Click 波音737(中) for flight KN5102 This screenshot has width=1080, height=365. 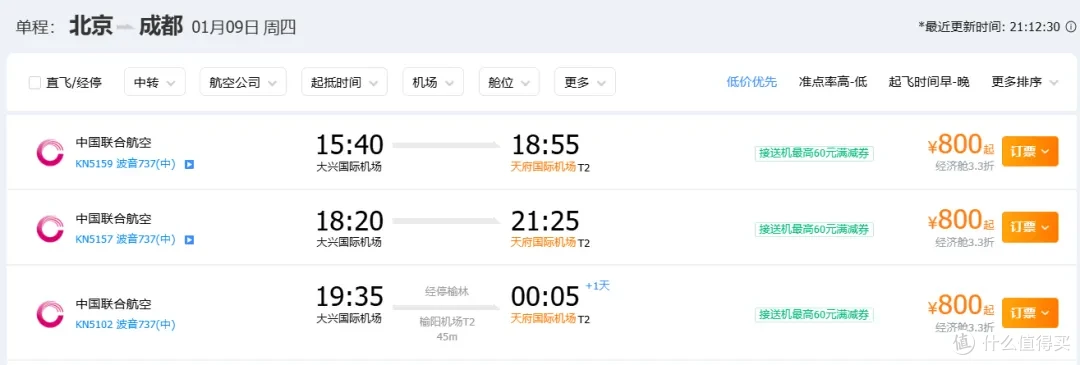coord(146,324)
